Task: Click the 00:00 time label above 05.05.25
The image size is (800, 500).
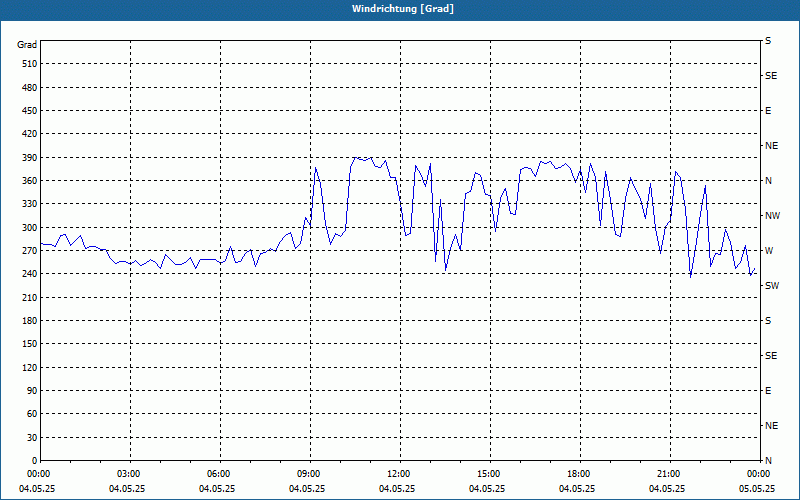Action: 759,474
